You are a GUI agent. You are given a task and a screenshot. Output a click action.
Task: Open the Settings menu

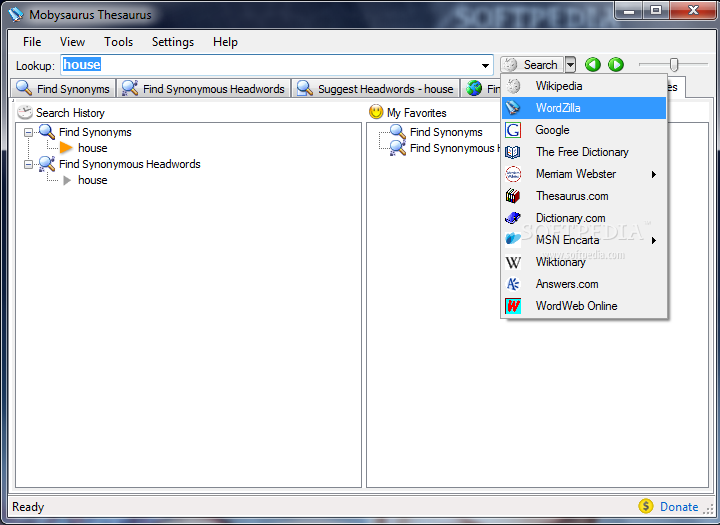point(173,42)
